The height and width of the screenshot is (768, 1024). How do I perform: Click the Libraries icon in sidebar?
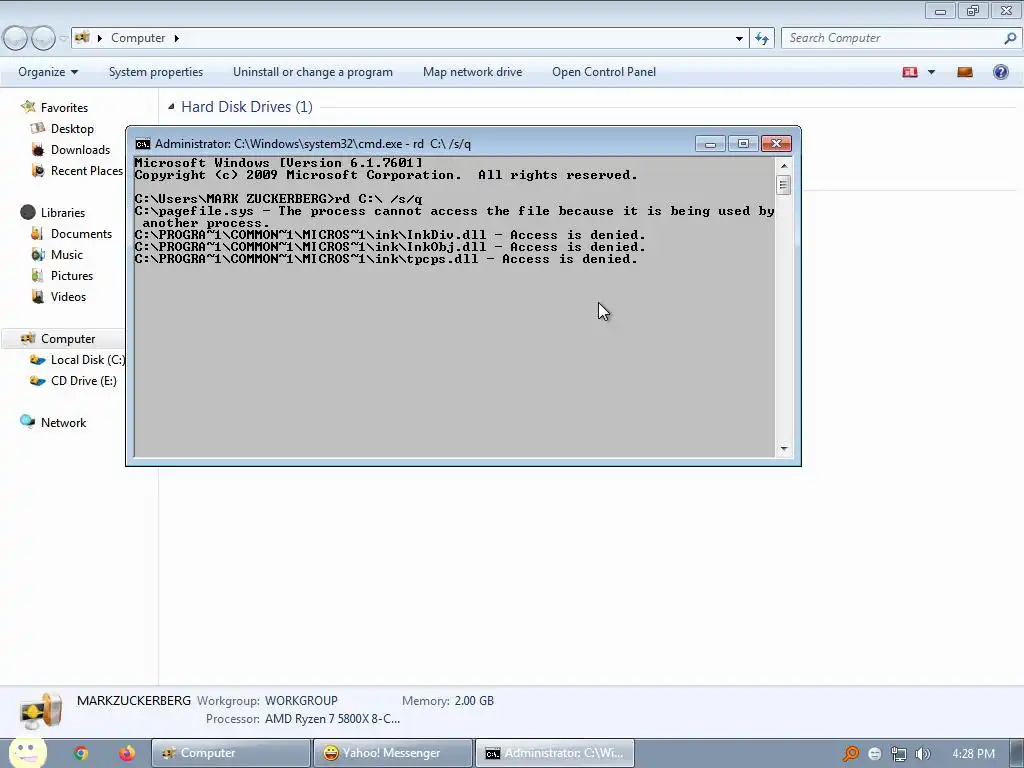[27, 212]
